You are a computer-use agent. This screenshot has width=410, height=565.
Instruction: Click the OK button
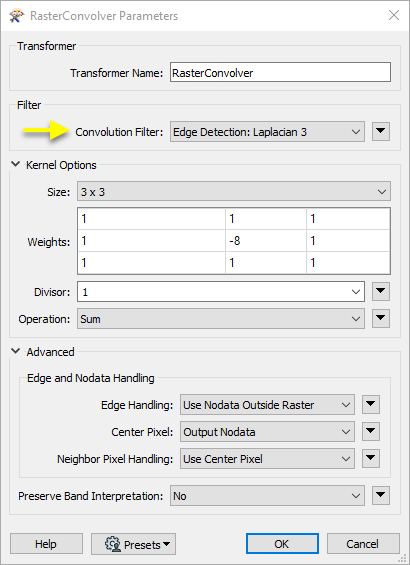click(x=282, y=544)
